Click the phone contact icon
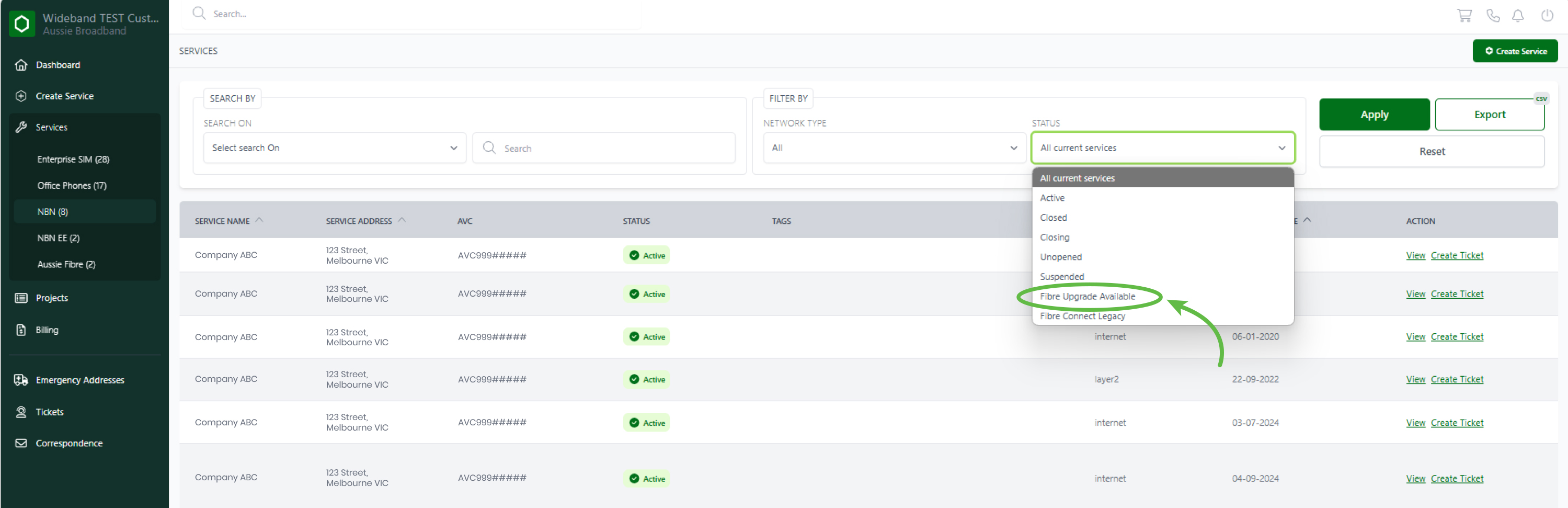1568x508 pixels. 1493,15
